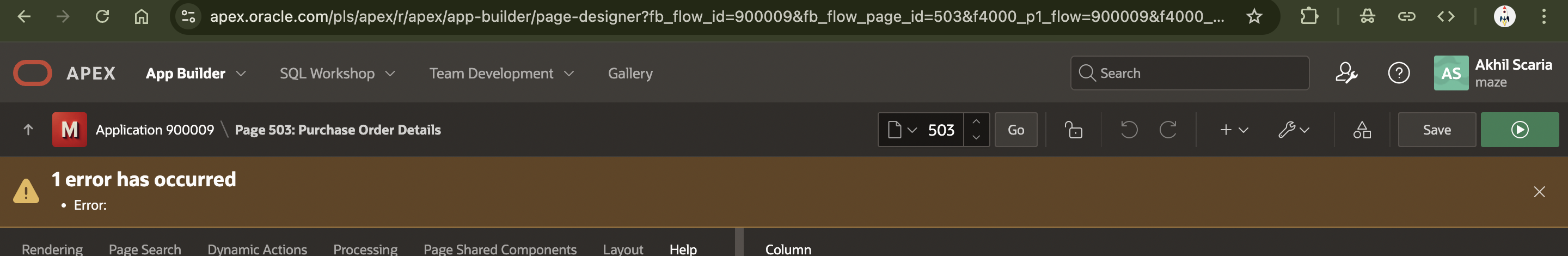Open the browser home page
The image size is (1568, 256).
141,16
